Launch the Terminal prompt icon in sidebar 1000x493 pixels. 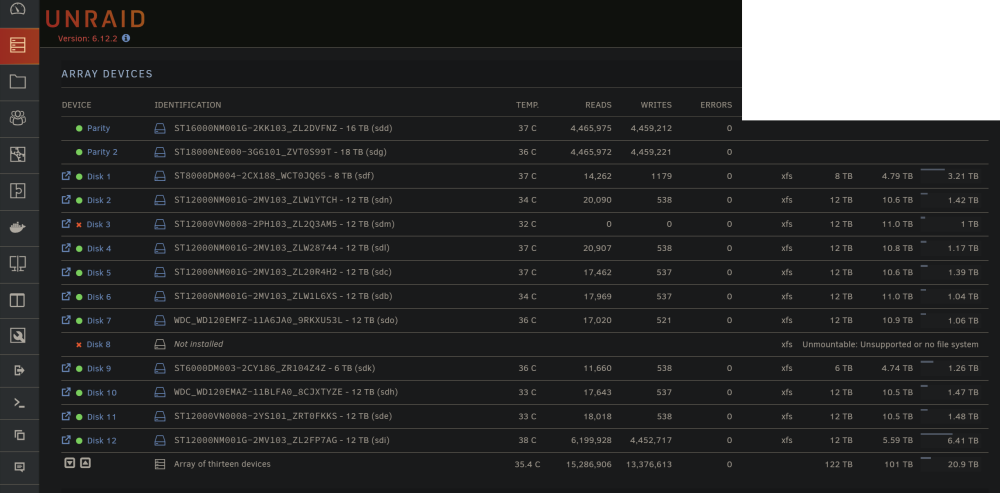pos(19,403)
